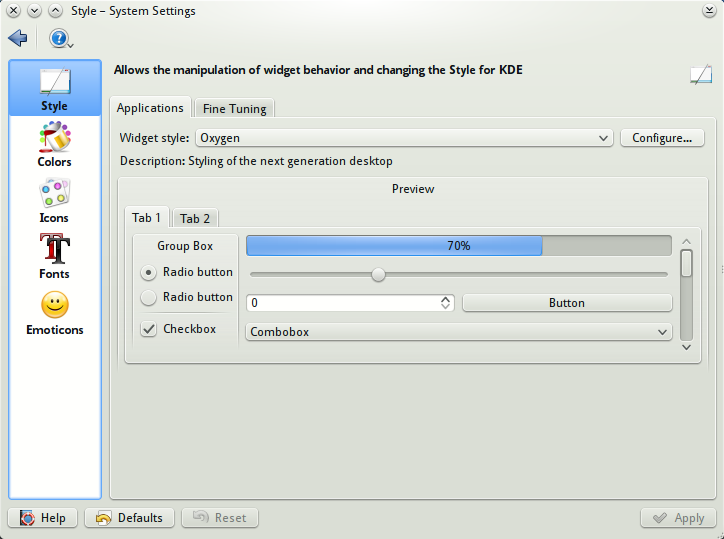Switch to the Fine Tuning tab
This screenshot has width=724, height=539.
(x=235, y=109)
